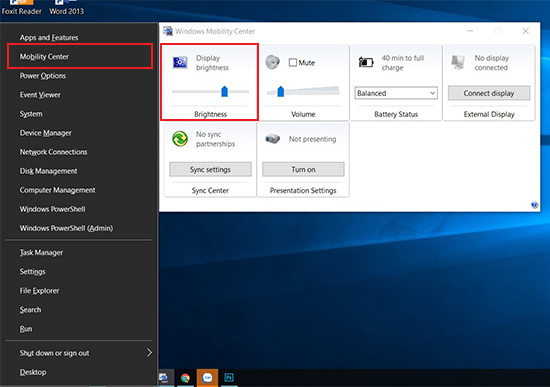Open Task Manager

pos(41,253)
